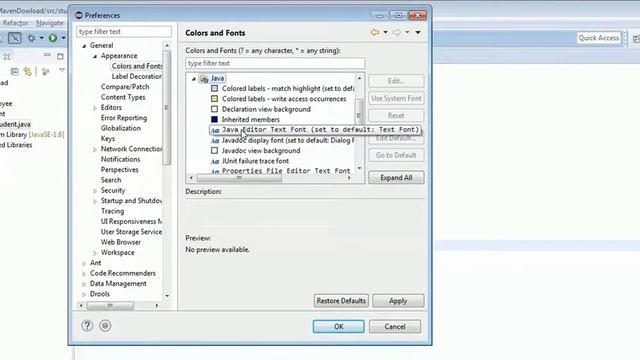The height and width of the screenshot is (360, 640).
Task: Open Keys preferences
Action: (108, 139)
